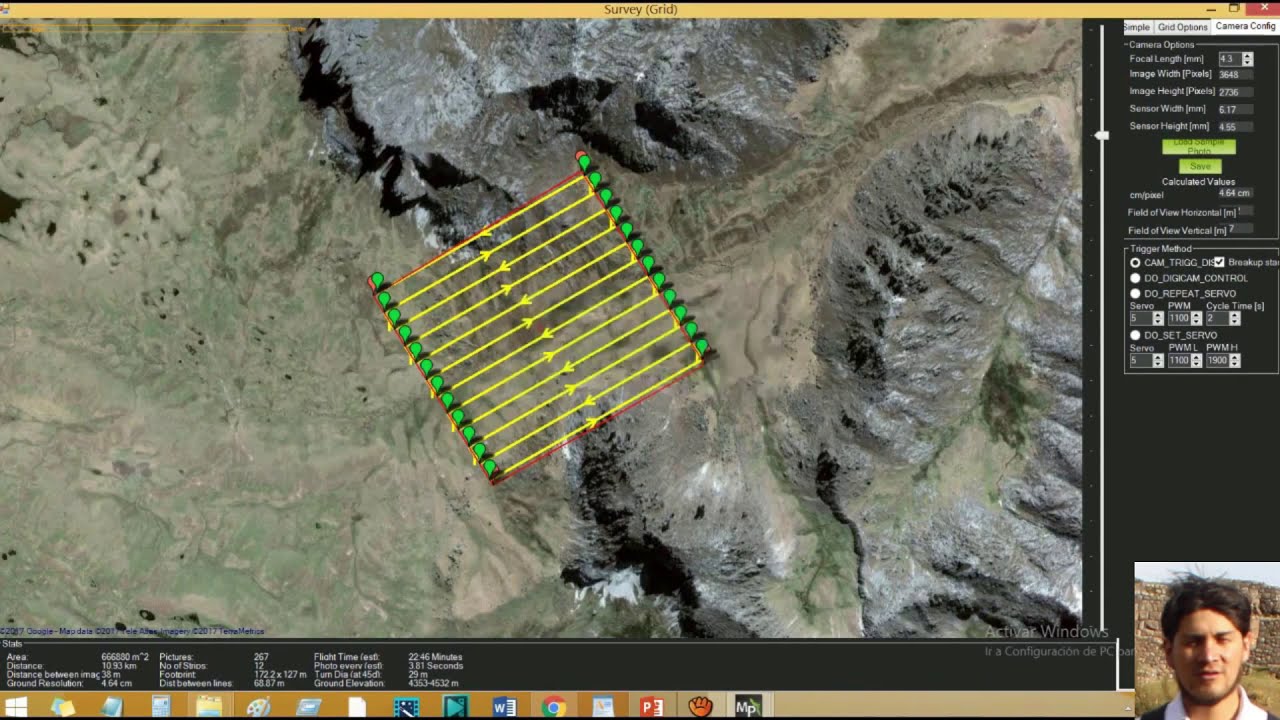Click the Area value '666880 m^2'

(125, 657)
